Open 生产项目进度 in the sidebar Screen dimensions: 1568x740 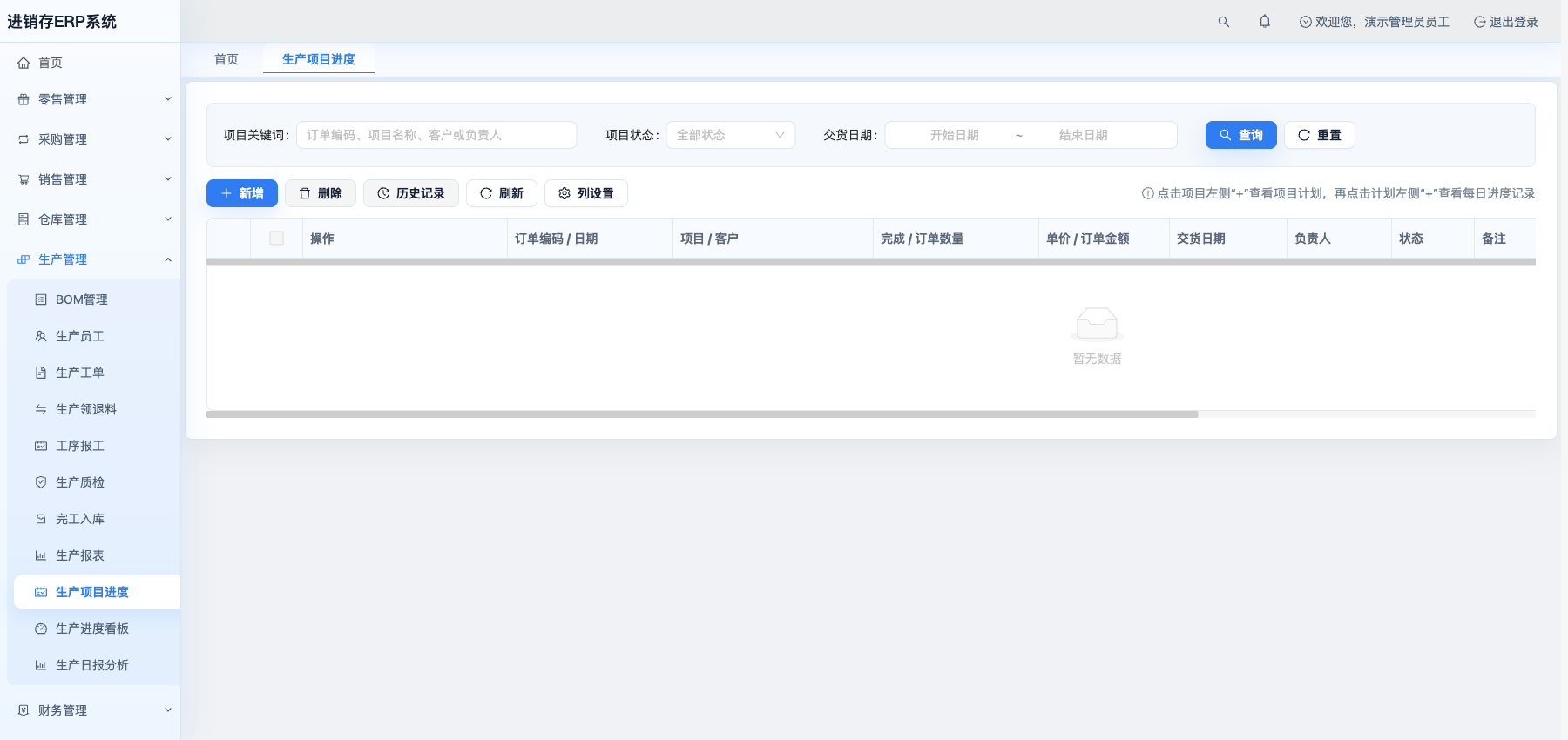coord(98,592)
